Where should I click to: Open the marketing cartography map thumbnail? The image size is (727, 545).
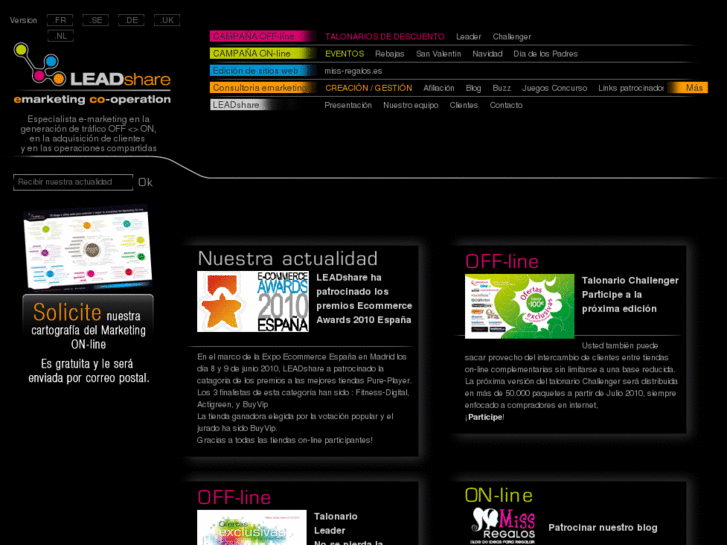coord(88,249)
